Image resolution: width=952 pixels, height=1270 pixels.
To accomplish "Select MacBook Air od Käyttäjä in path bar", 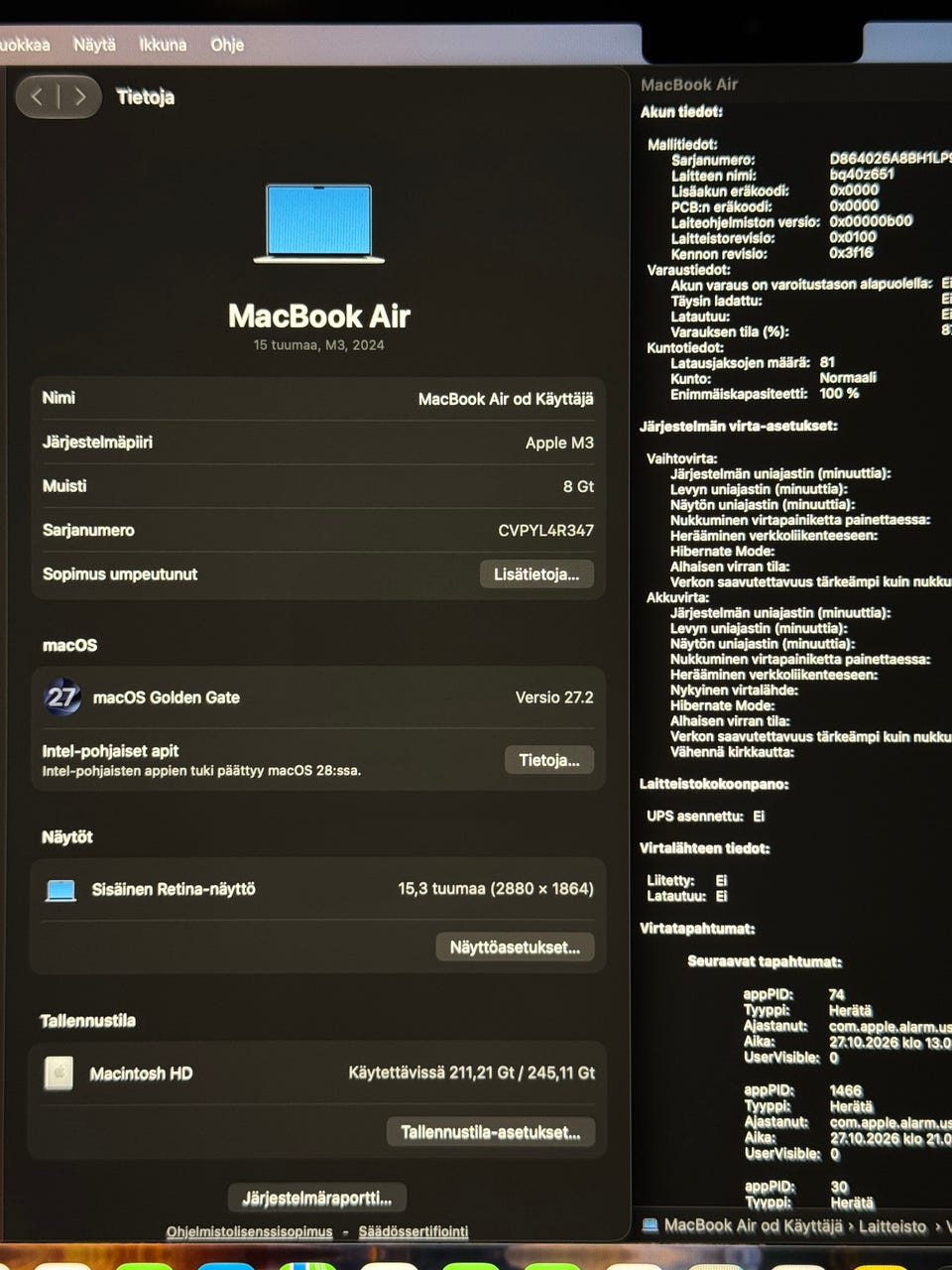I will click(754, 1225).
